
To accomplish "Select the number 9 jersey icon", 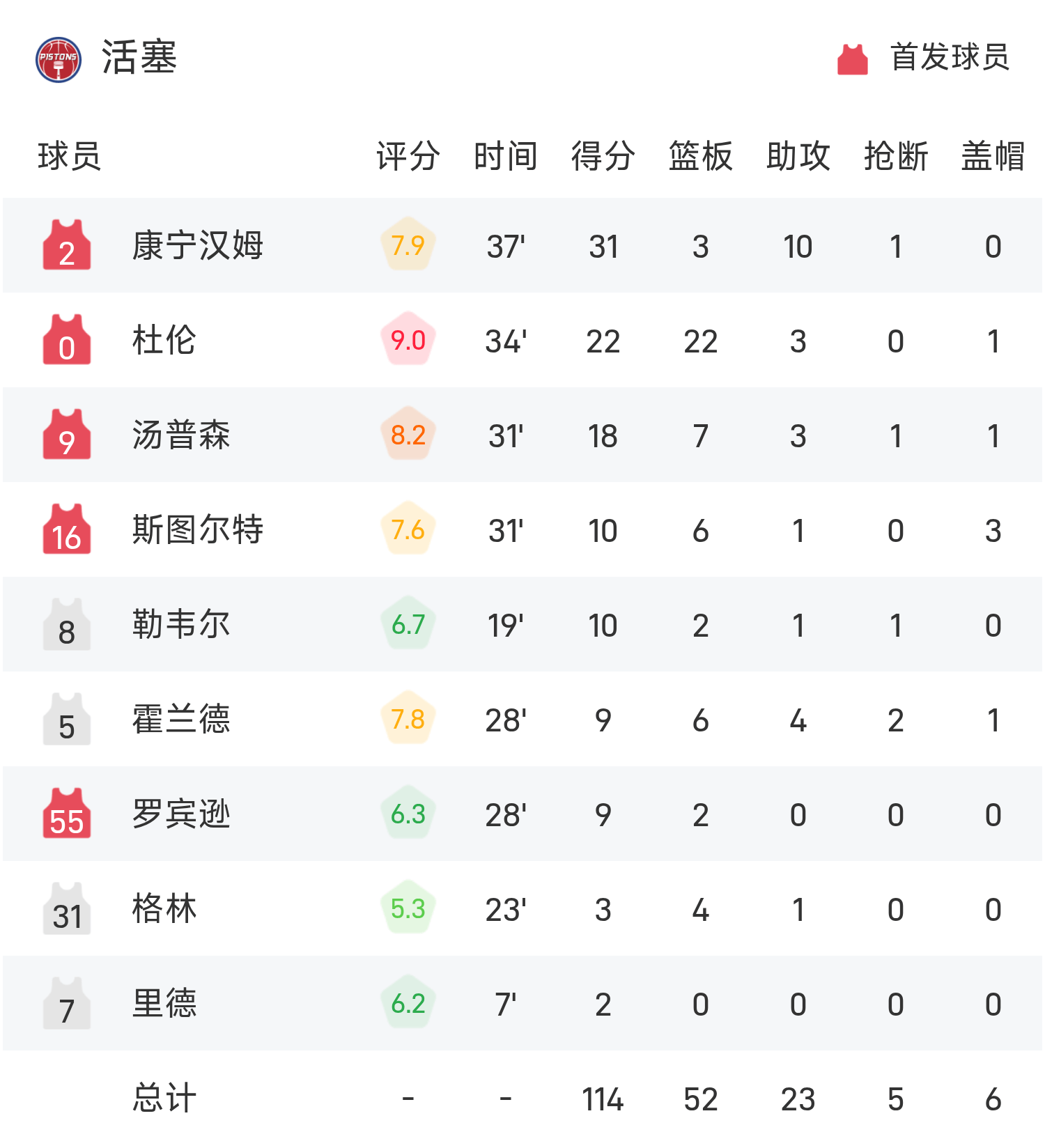I will tap(67, 435).
